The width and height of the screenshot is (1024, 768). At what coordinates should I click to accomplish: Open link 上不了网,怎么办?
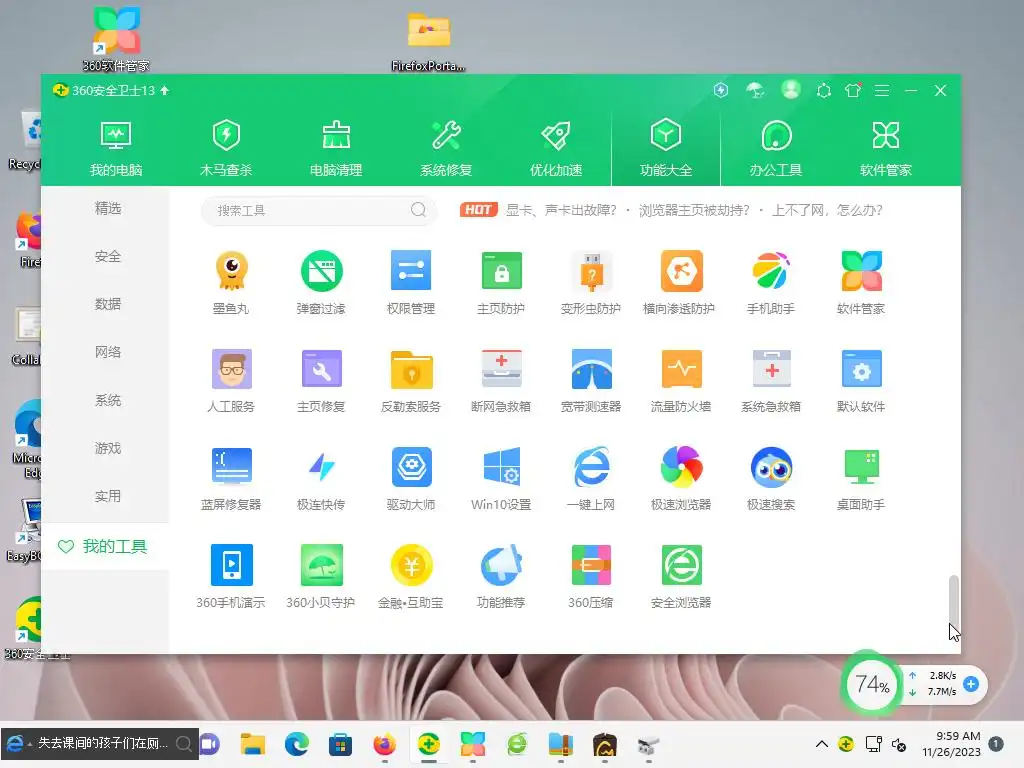827,210
